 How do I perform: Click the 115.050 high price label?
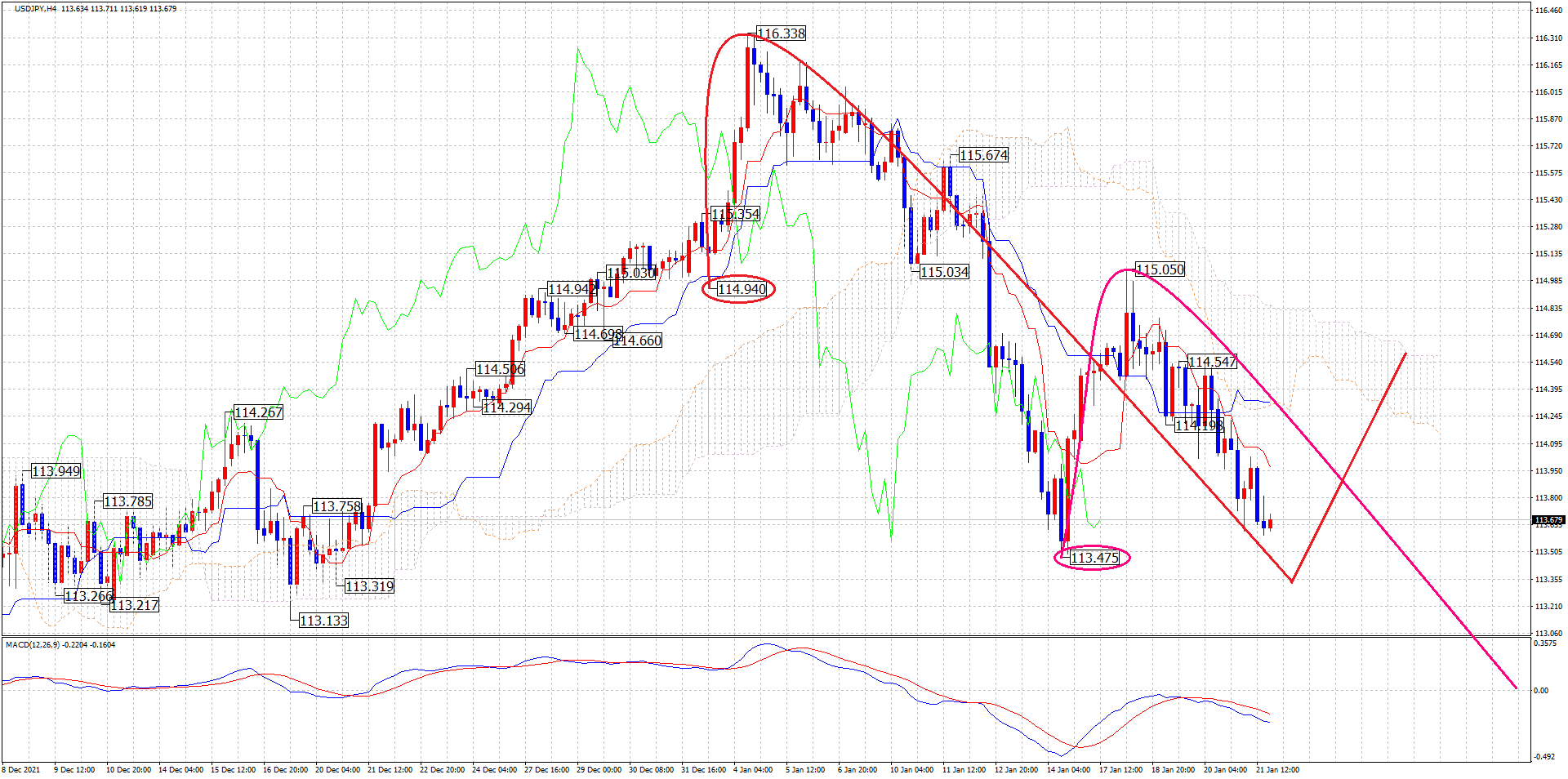1160,269
